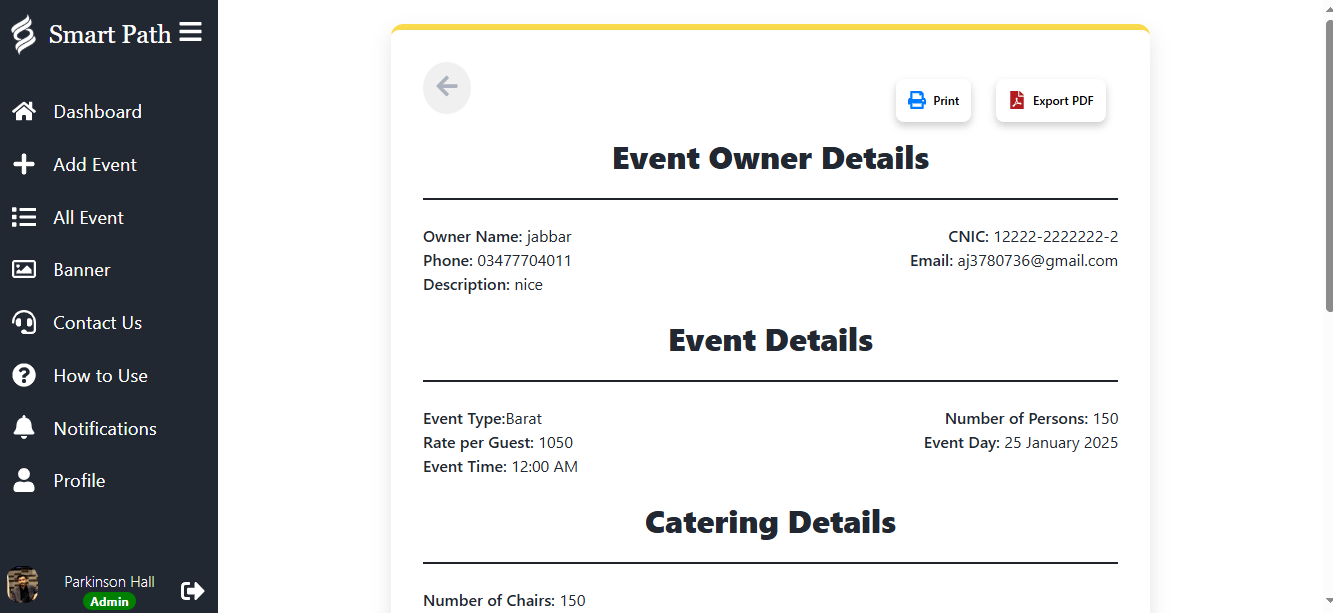
Task: Click the Contact Us headset icon
Action: tap(24, 322)
